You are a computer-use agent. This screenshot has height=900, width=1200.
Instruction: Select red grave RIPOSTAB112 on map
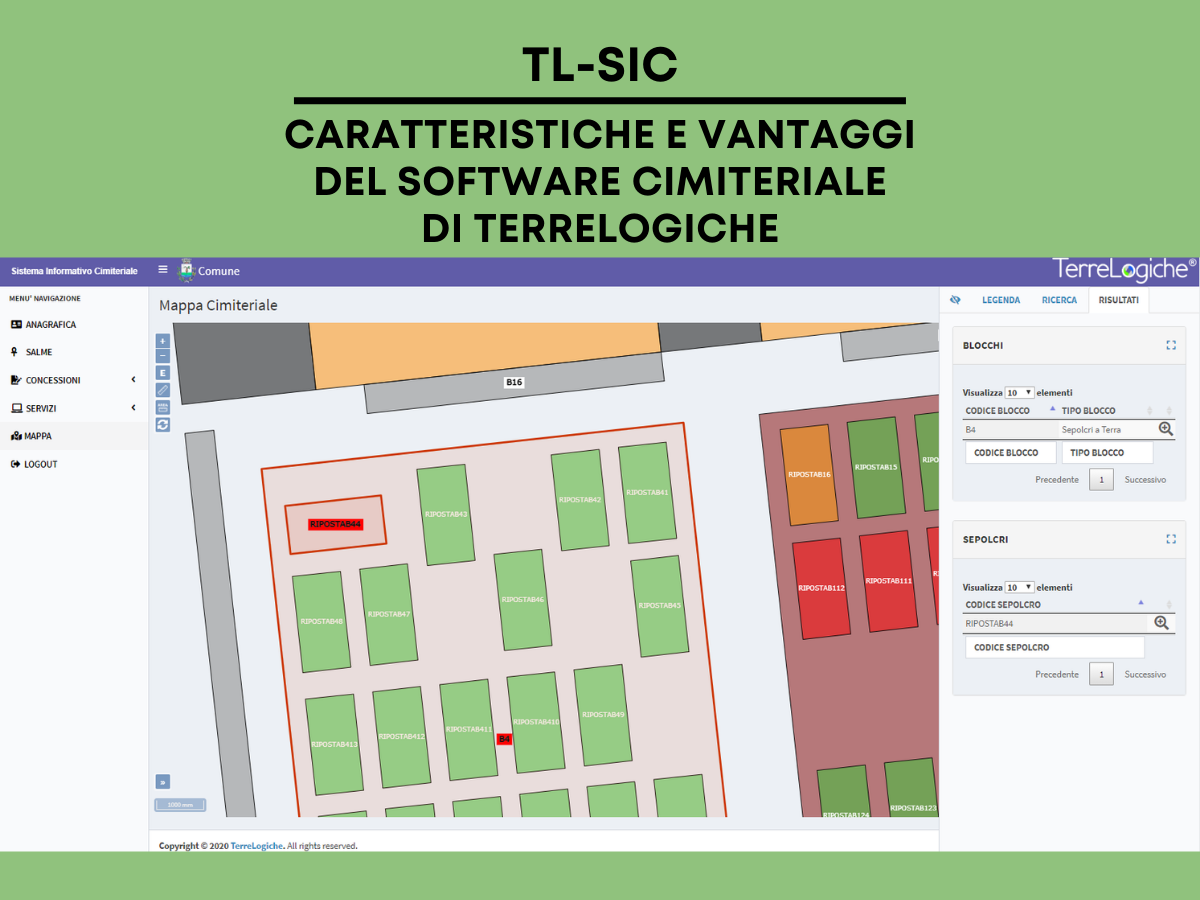coord(822,588)
